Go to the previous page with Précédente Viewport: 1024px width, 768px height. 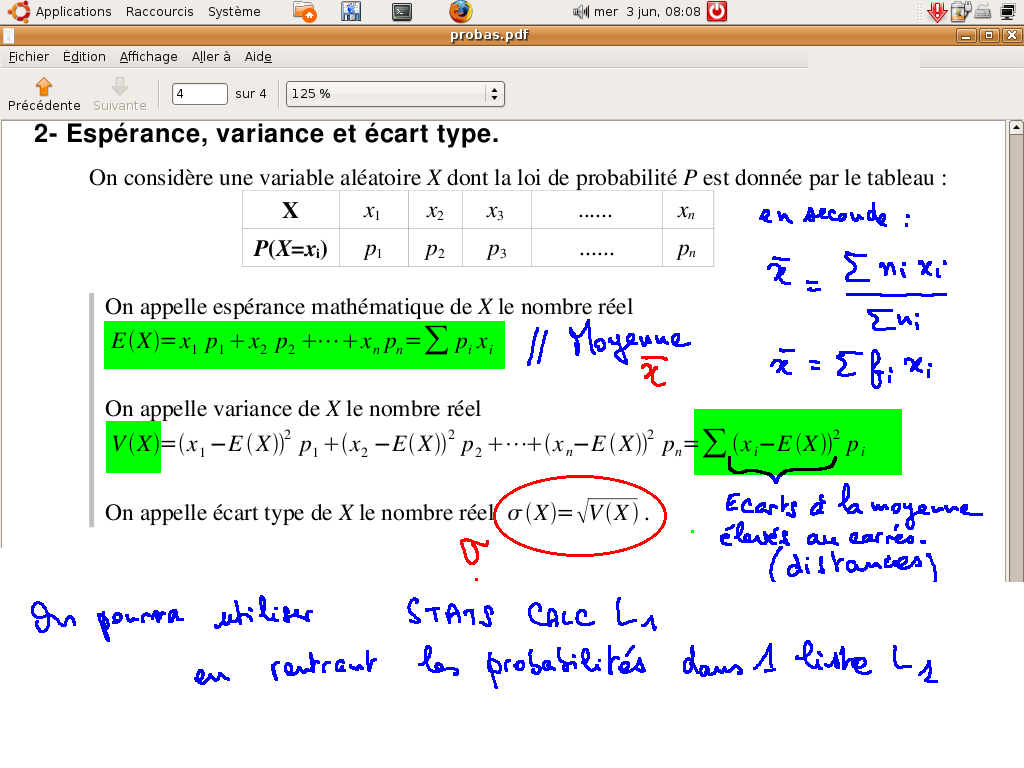[44, 93]
